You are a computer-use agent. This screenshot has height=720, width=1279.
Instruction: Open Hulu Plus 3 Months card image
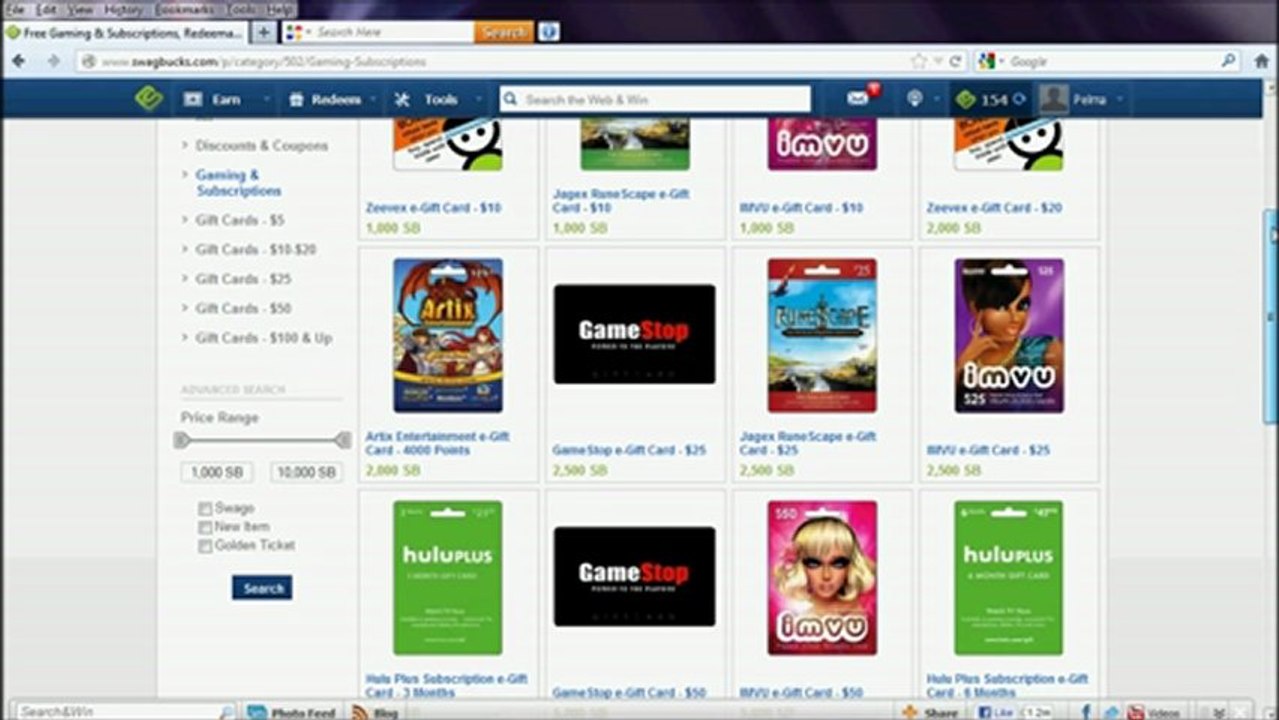pos(448,578)
